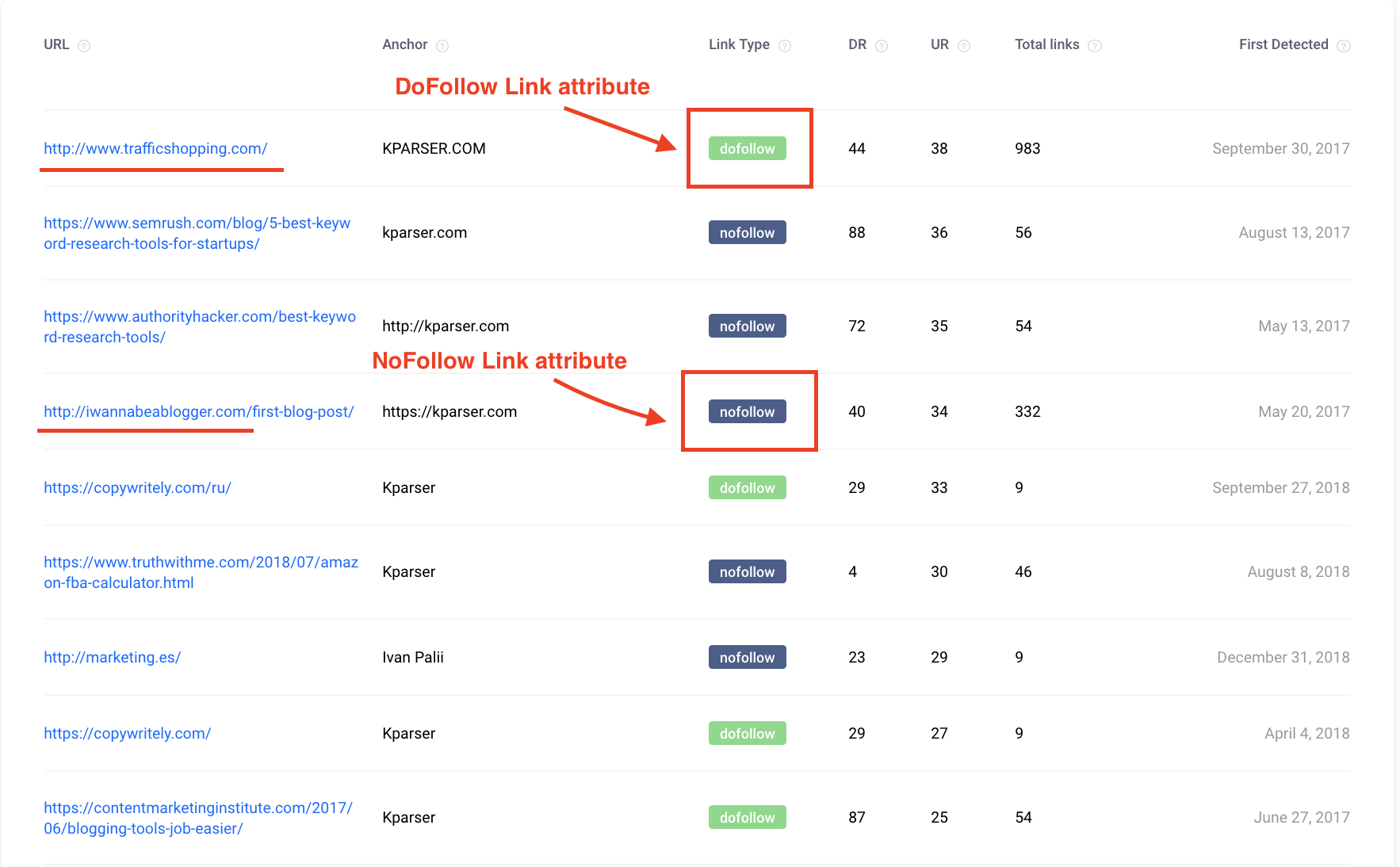Image resolution: width=1400 pixels, height=867 pixels.
Task: Click the Total links value 983
Action: [1027, 148]
